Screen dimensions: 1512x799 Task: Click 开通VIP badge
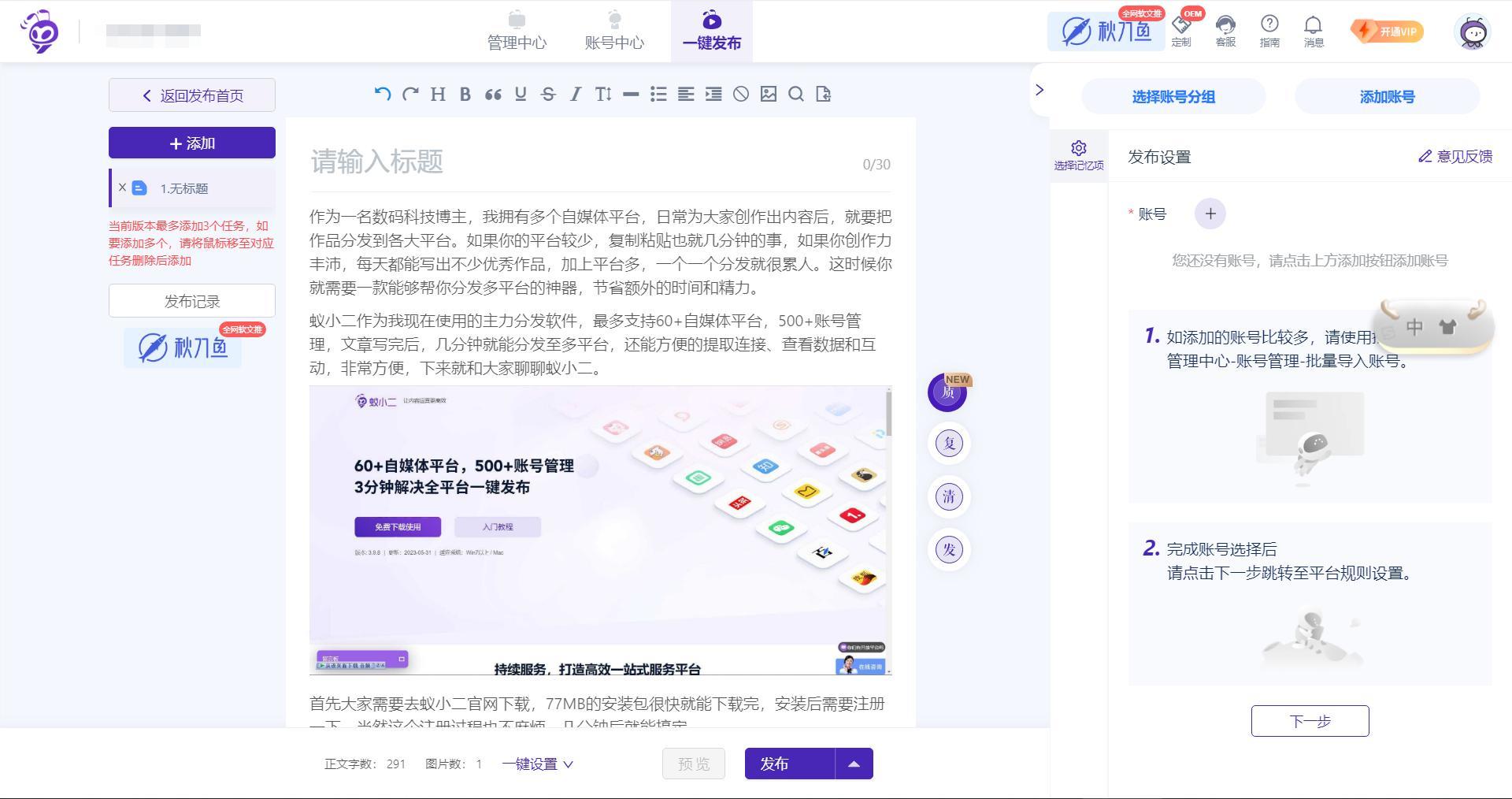[1388, 32]
